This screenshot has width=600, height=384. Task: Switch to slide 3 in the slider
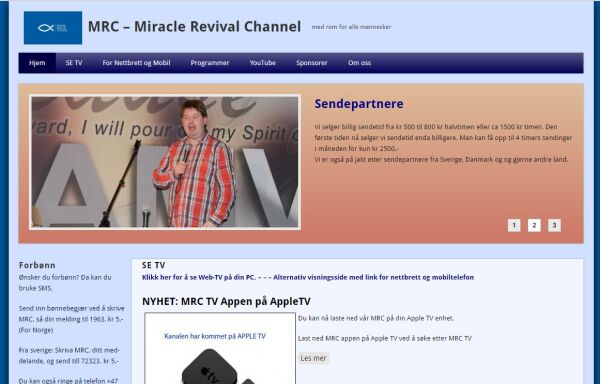coord(554,225)
